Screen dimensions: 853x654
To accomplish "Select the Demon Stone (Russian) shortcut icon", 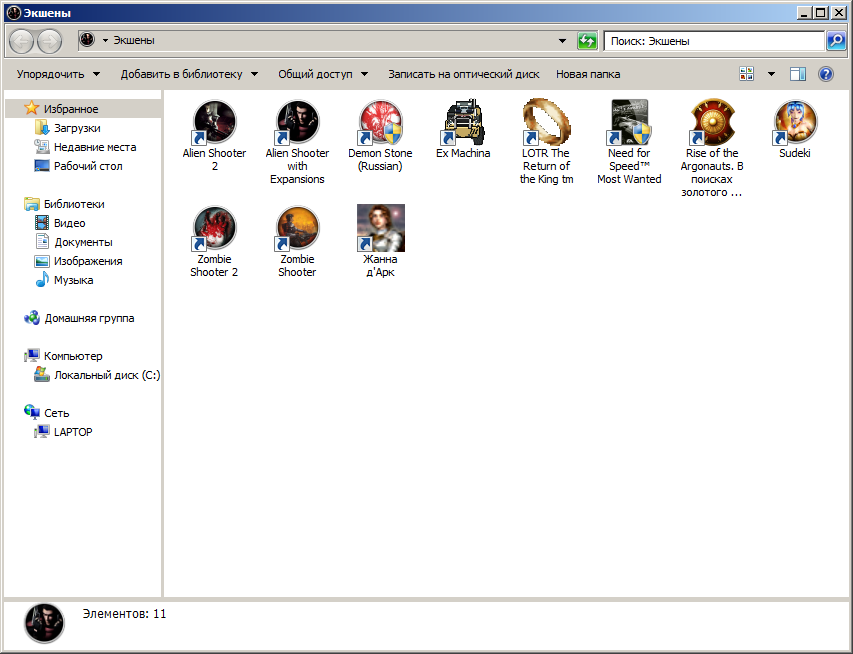I will [x=380, y=122].
